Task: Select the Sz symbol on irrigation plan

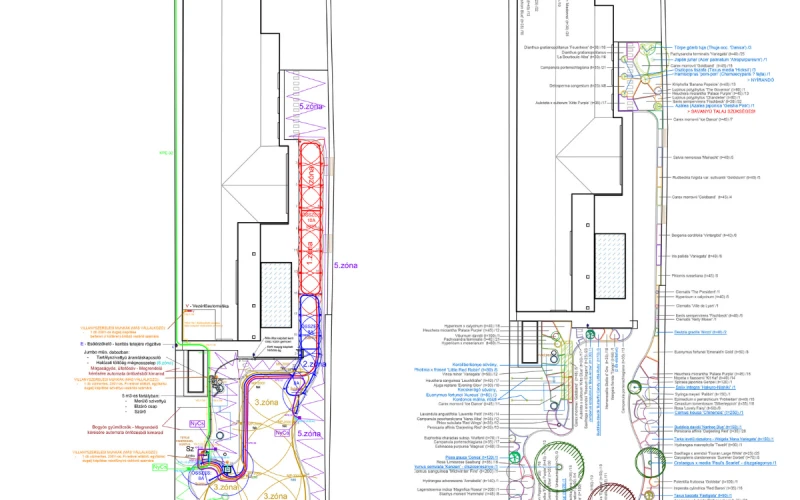Action: 190,451
